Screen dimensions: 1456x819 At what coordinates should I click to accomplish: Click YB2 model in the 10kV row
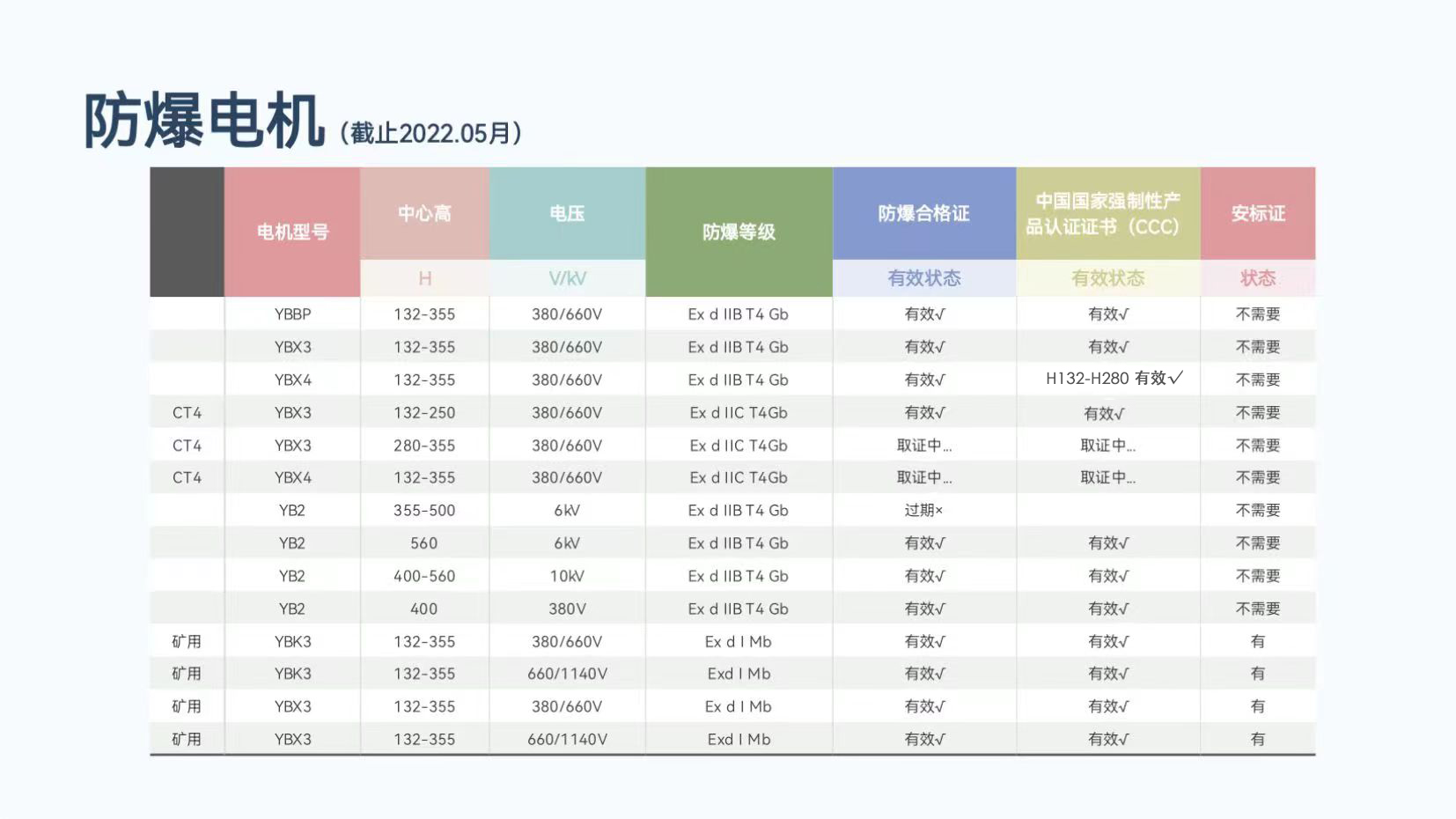tap(292, 576)
